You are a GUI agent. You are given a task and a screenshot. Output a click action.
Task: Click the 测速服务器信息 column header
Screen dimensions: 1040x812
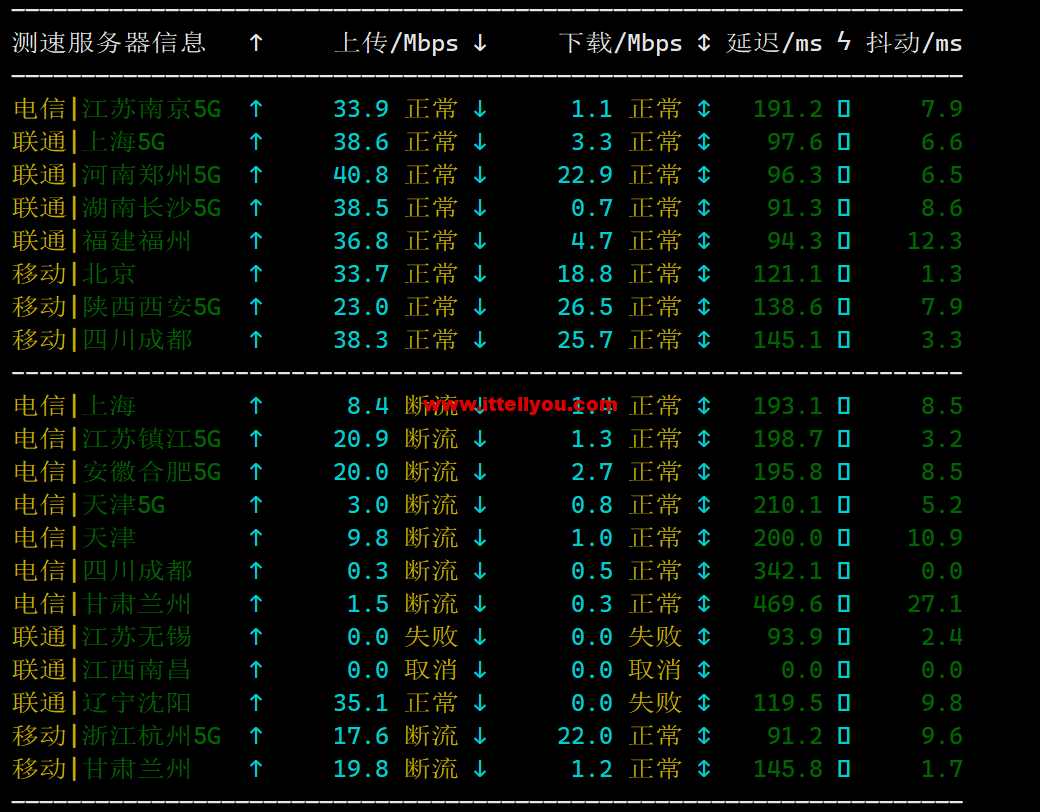point(109,43)
